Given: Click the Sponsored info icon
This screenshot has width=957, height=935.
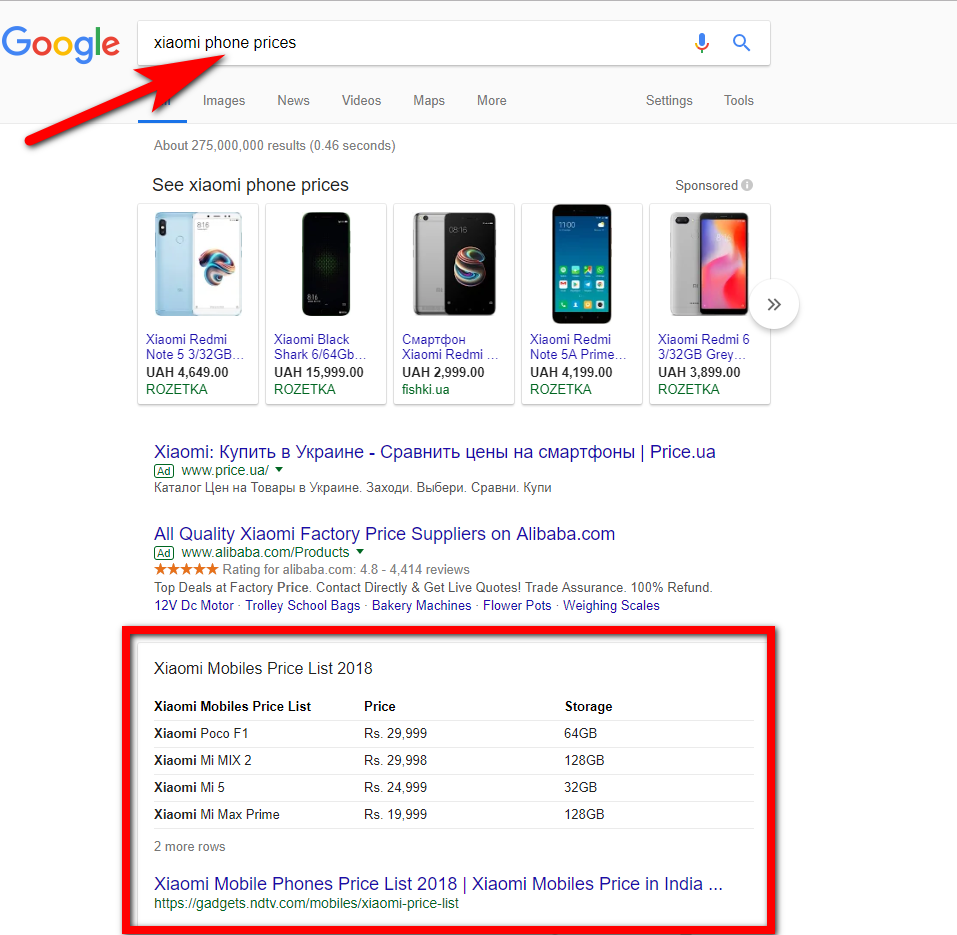Looking at the screenshot, I should pyautogui.click(x=747, y=185).
